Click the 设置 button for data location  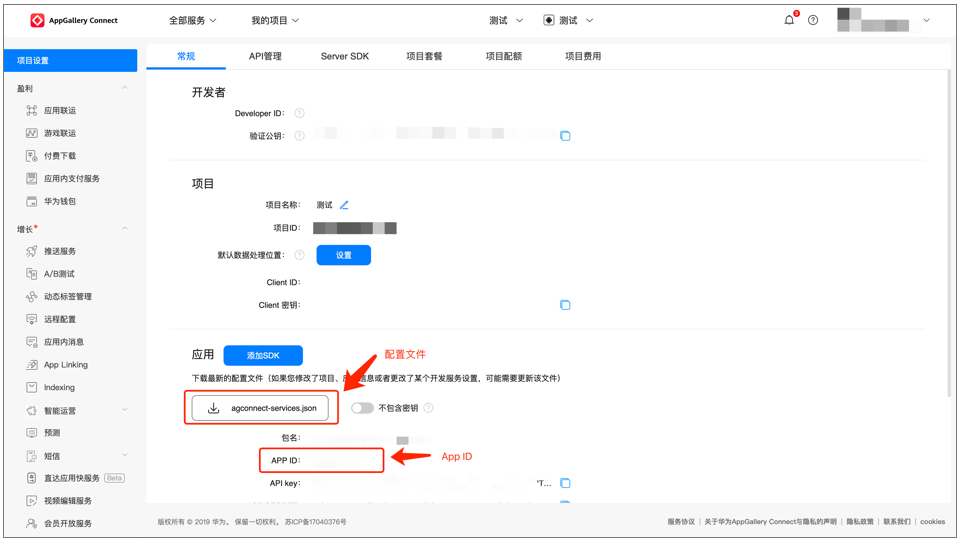click(343, 256)
